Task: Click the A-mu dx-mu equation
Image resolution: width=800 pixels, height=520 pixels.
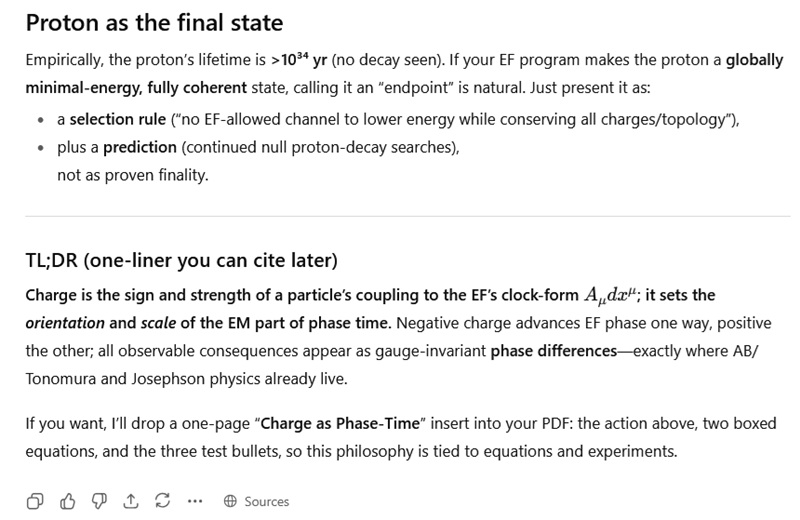Action: click(610, 295)
